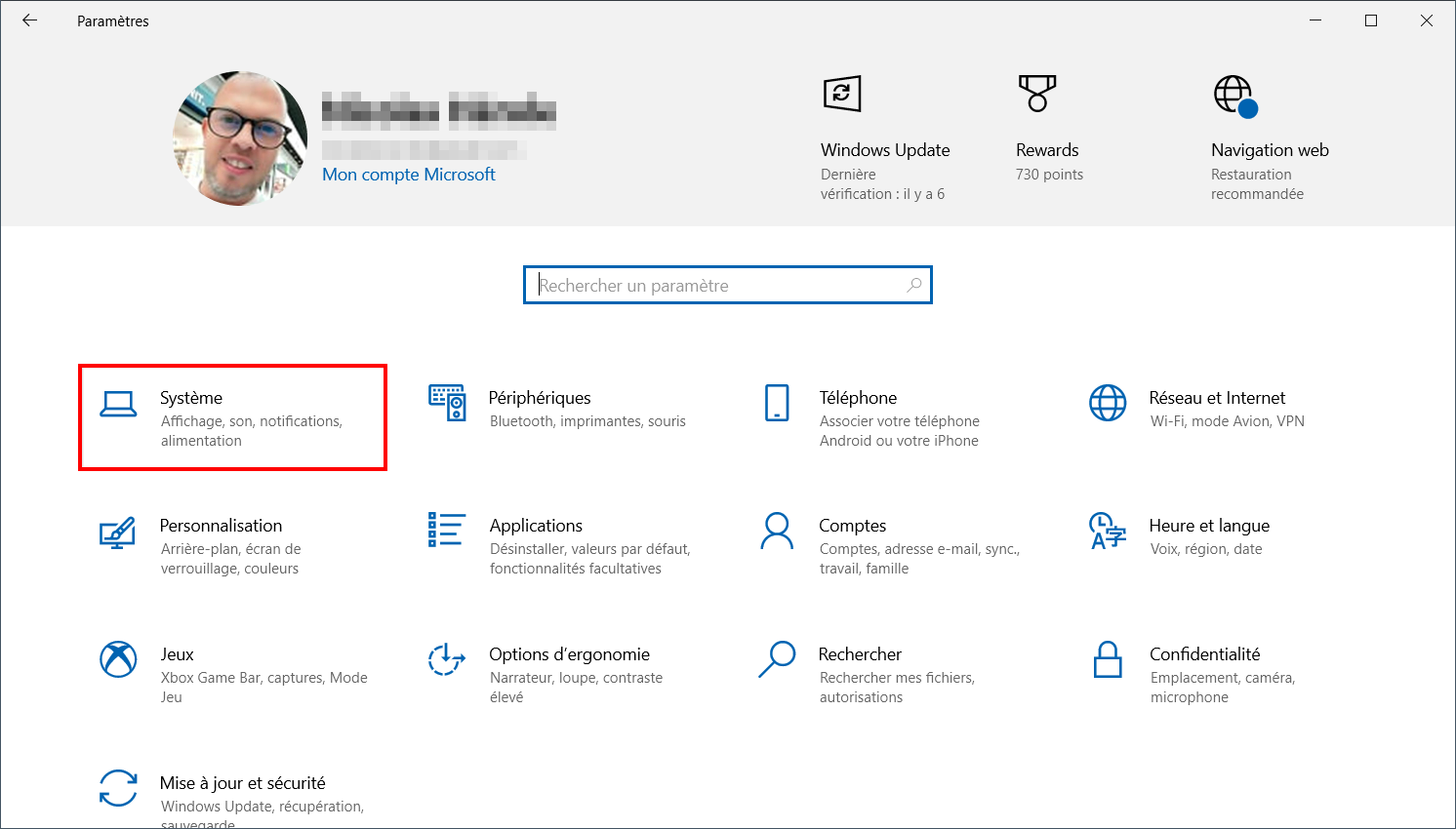The image size is (1456, 829).
Task: Open the Windows Update header icon
Action: coord(842,94)
